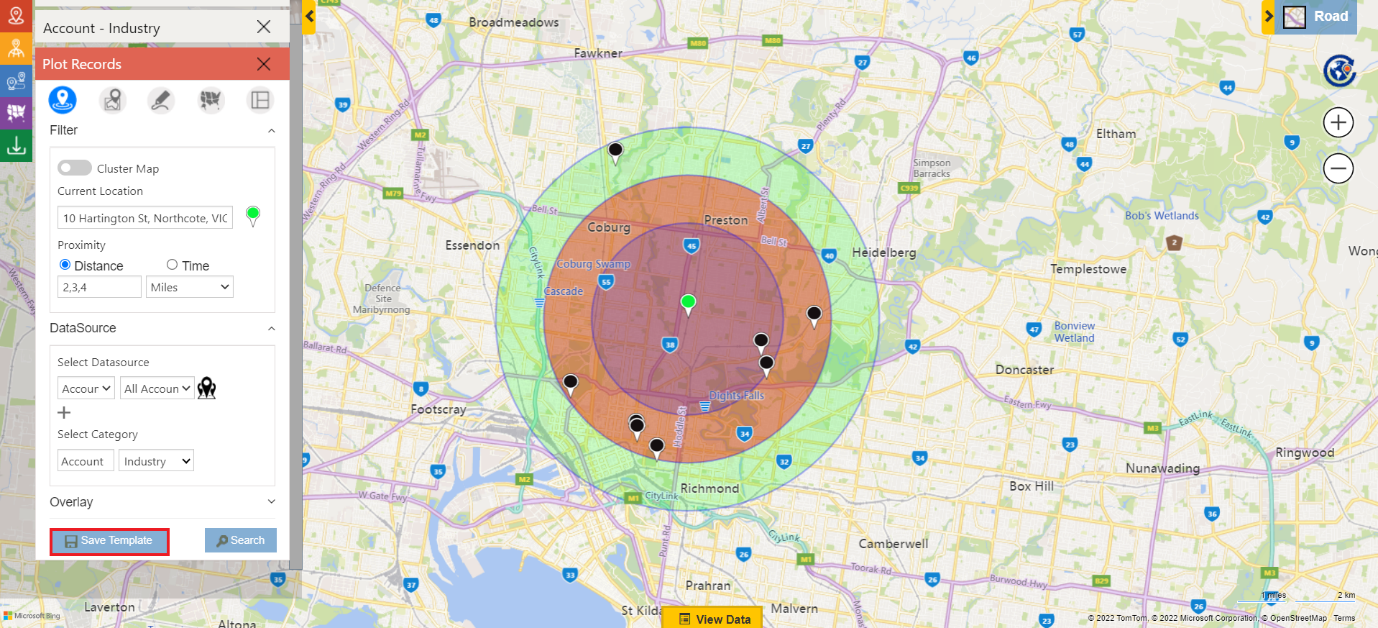Click the Save Template button
This screenshot has height=628, width=1378.
(x=109, y=541)
